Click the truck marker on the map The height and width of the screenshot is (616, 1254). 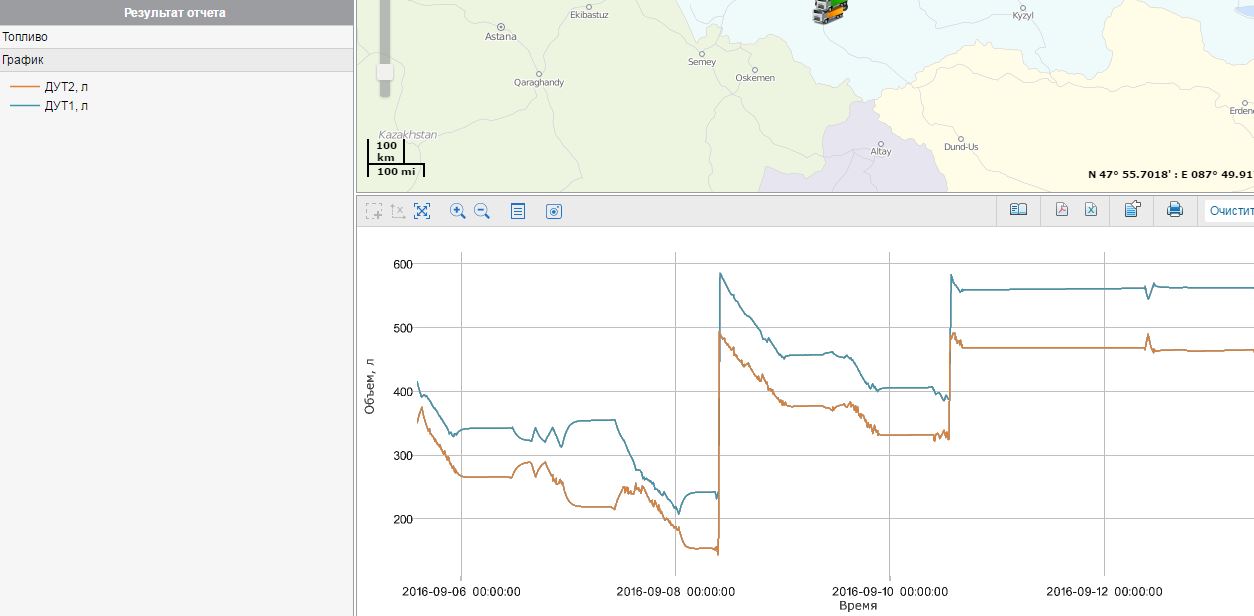point(829,10)
